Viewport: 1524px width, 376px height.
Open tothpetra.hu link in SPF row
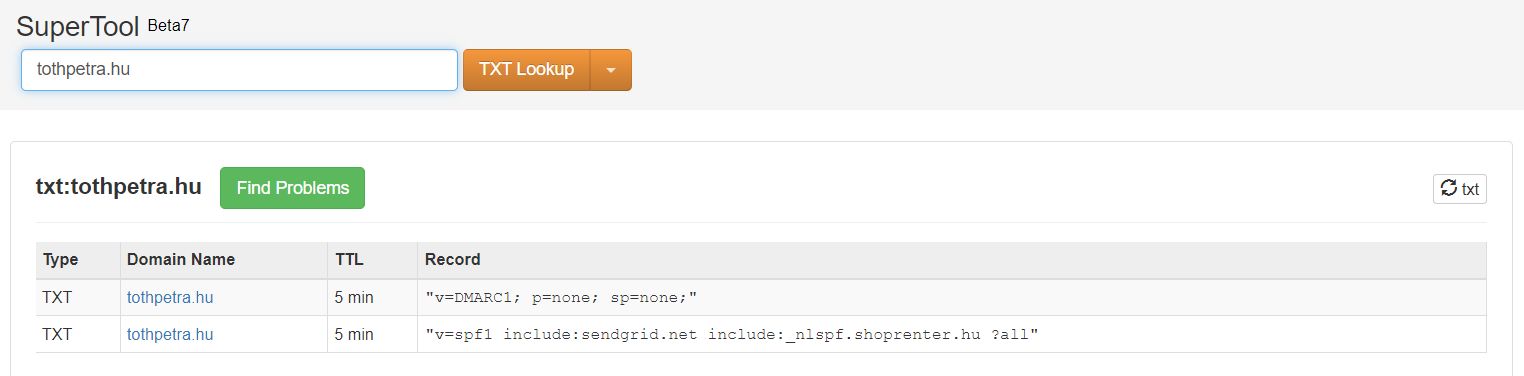point(170,335)
